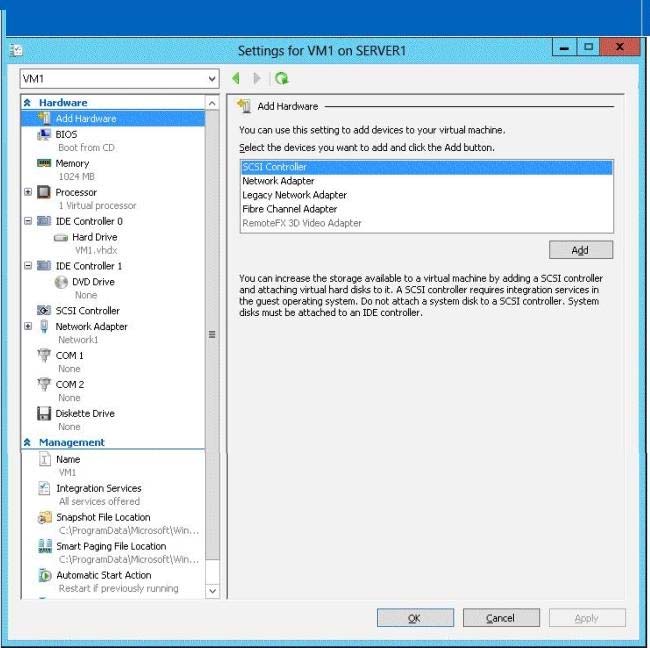This screenshot has height=648, width=650.
Task: Click the OK button
Action: pos(415,618)
